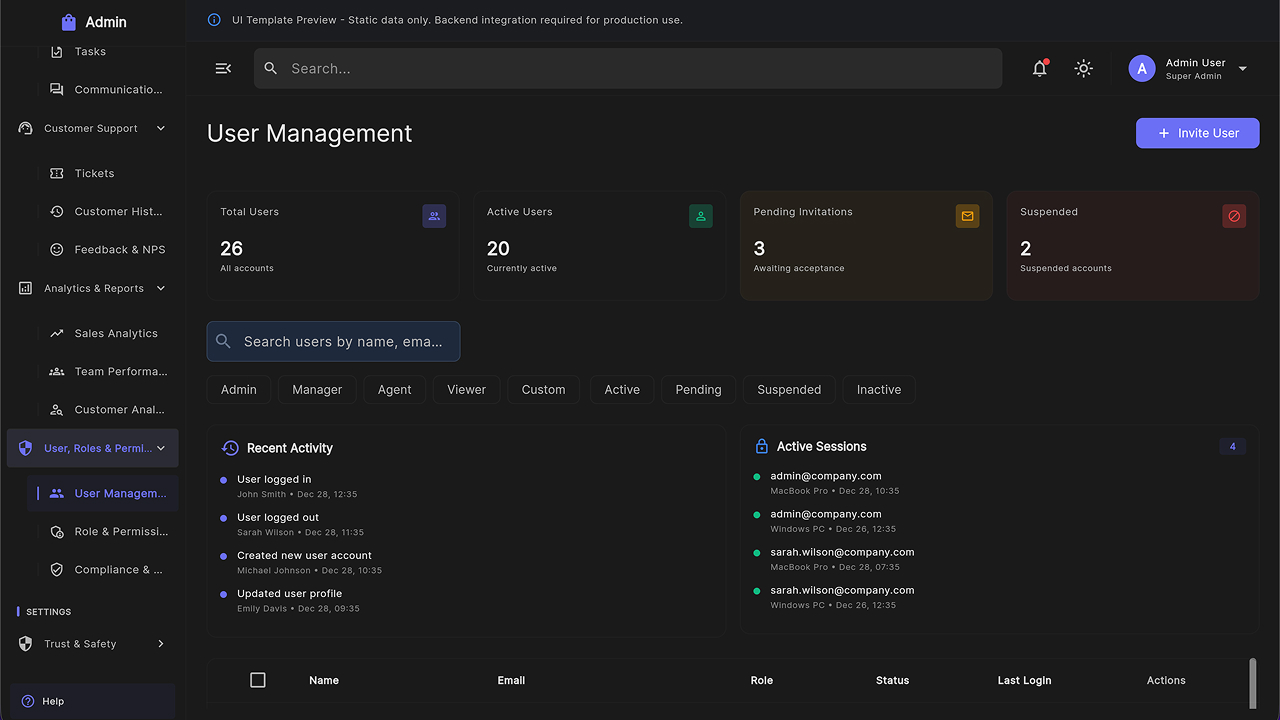Click the Suspended card blocked icon
This screenshot has width=1280, height=720.
[x=1234, y=216]
